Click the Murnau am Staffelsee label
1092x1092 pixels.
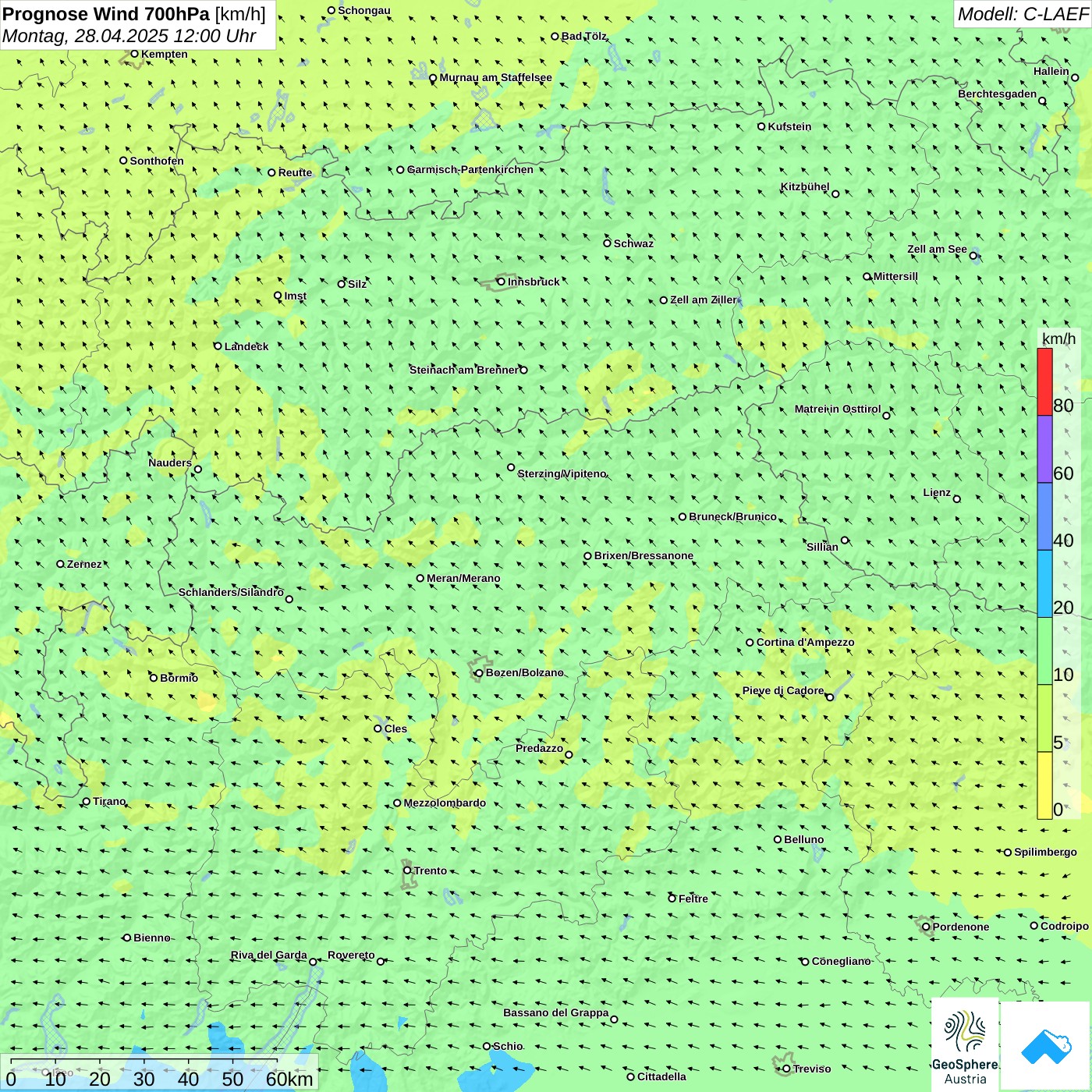495,77
